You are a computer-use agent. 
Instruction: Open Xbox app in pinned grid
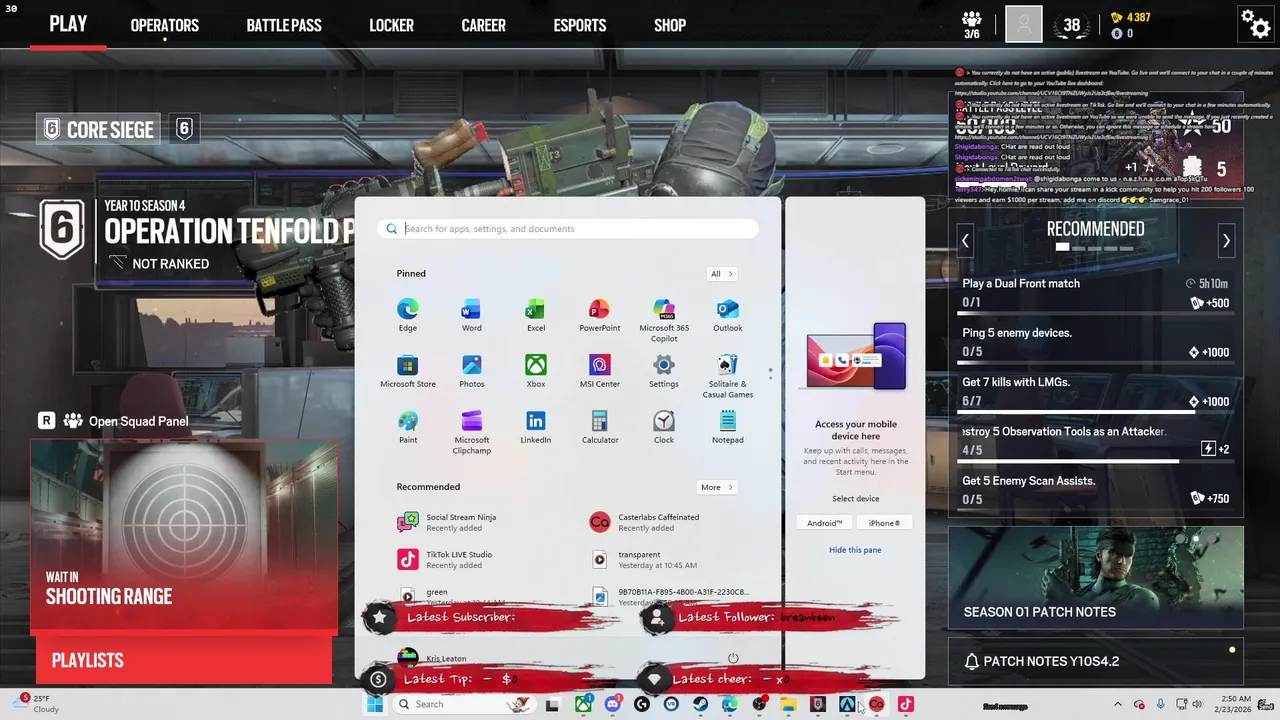tap(535, 370)
